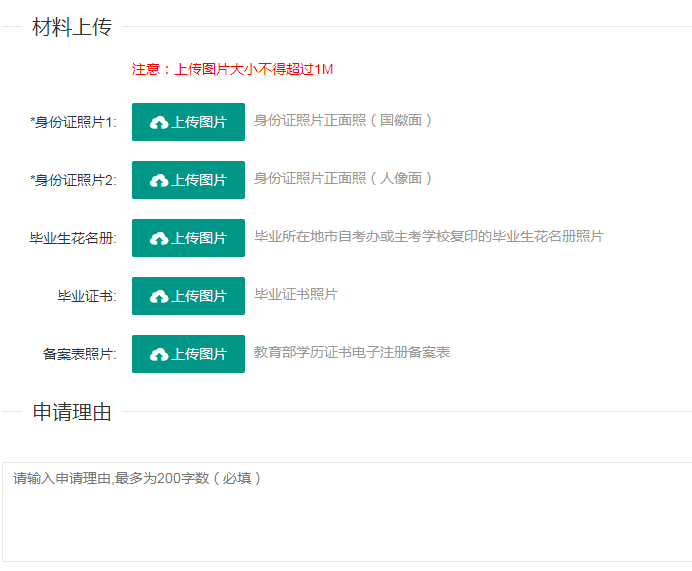
Task: Click the 毕业生花名册照片 description hint
Action: [429, 236]
